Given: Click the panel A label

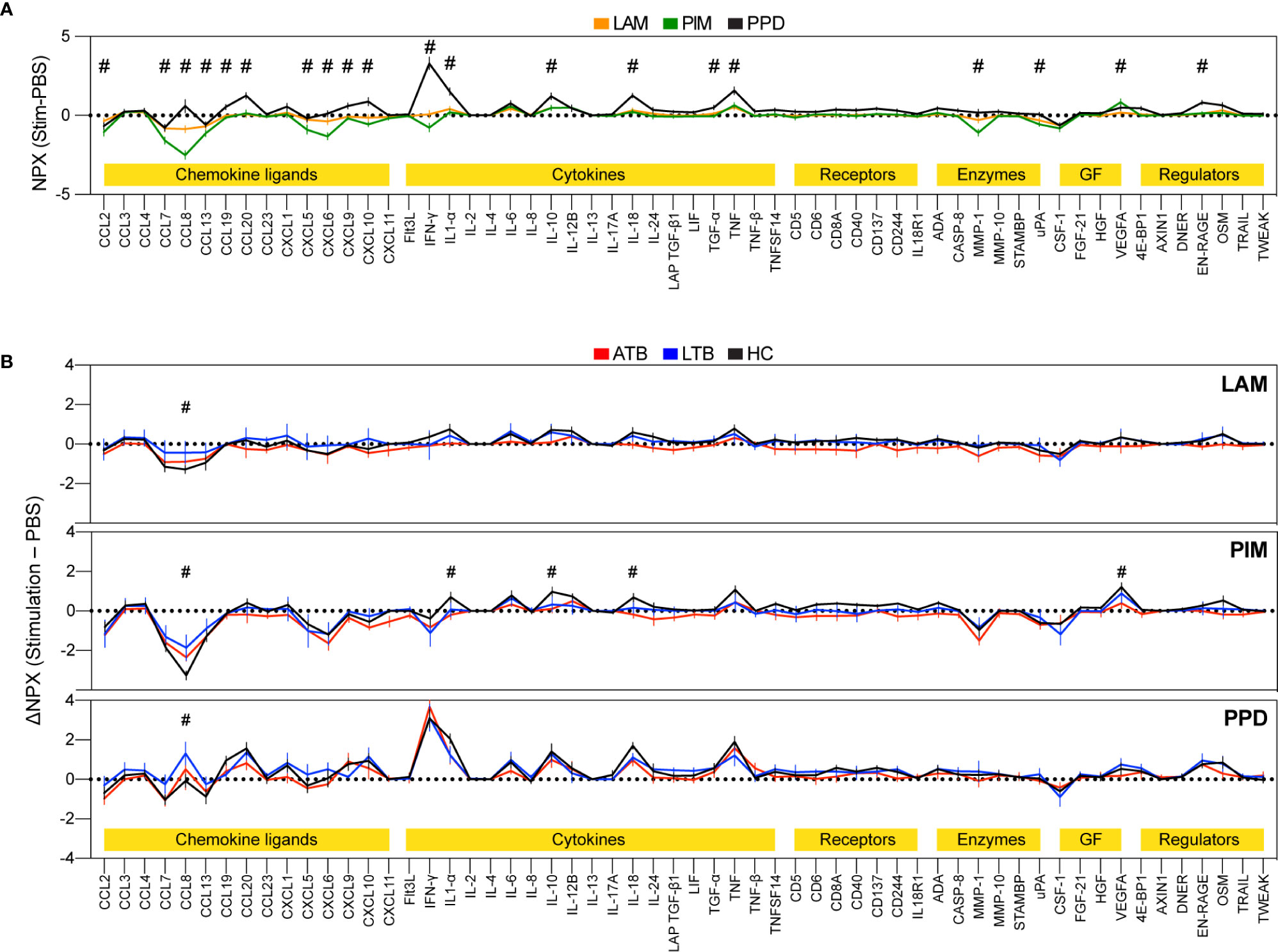Looking at the screenshot, I should coord(6,9).
